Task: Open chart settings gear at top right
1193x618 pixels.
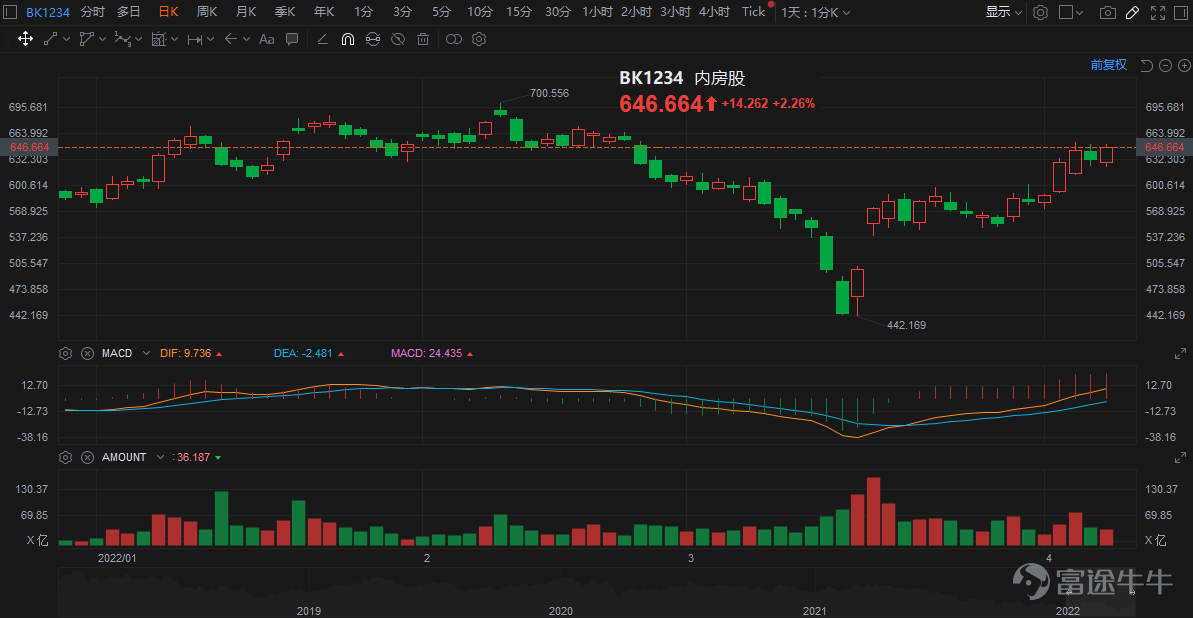Action: click(1040, 12)
